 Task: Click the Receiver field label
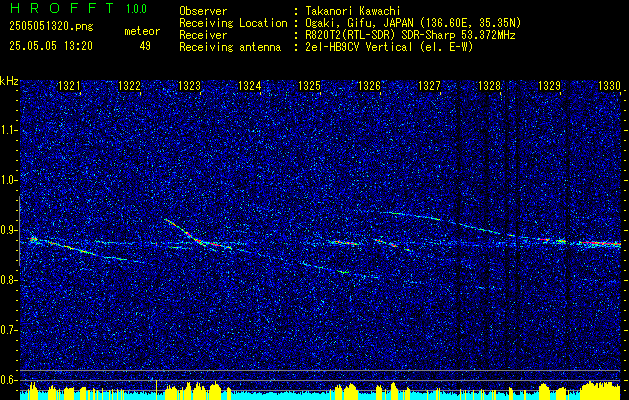203,36
